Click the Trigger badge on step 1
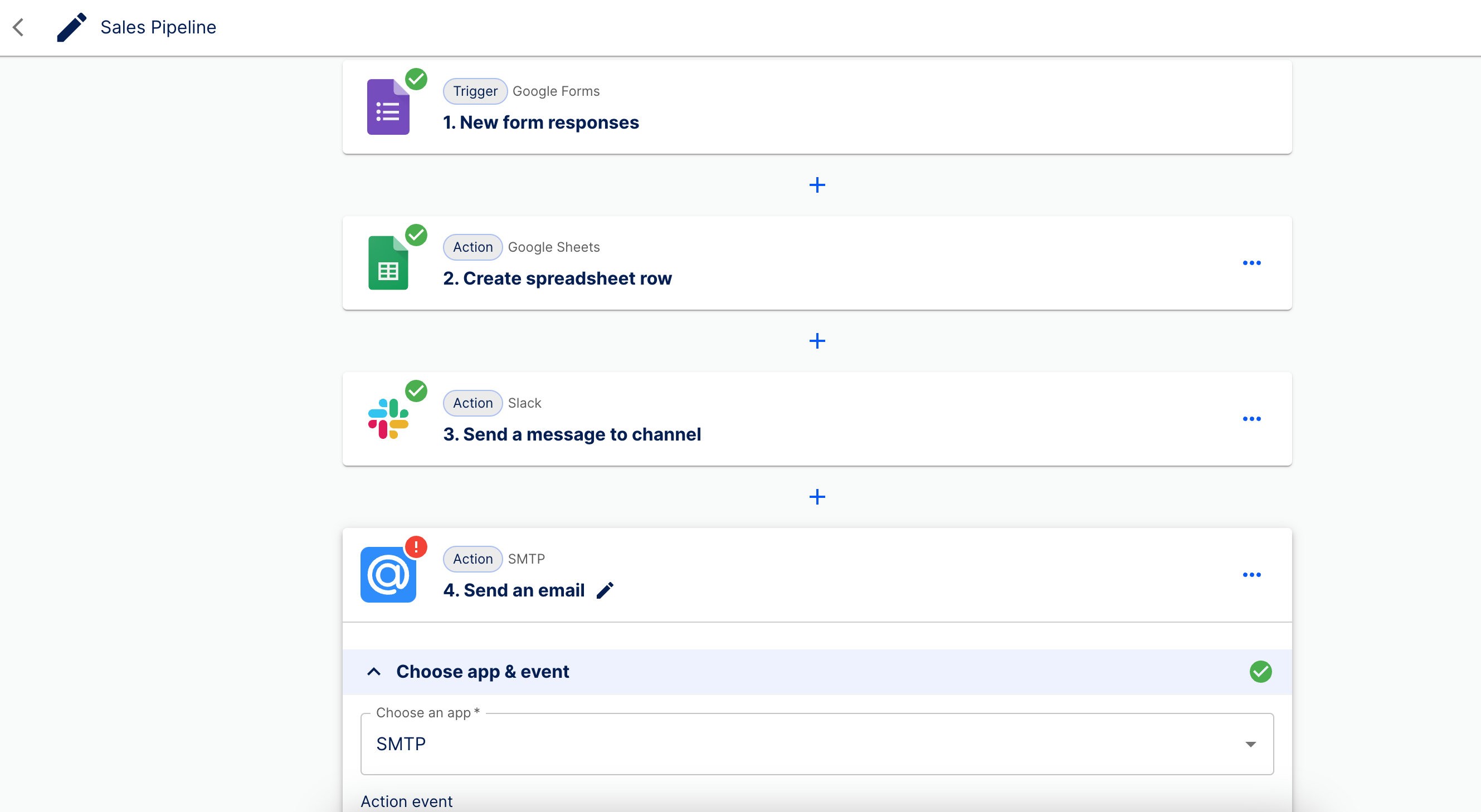This screenshot has height=812, width=1481. point(475,91)
